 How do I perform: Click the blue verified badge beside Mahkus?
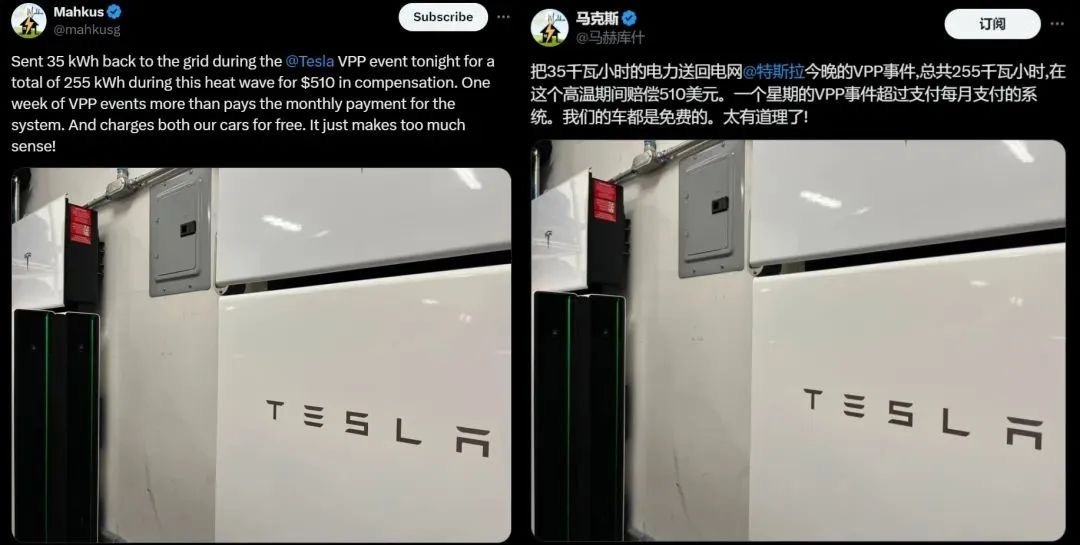[x=115, y=12]
